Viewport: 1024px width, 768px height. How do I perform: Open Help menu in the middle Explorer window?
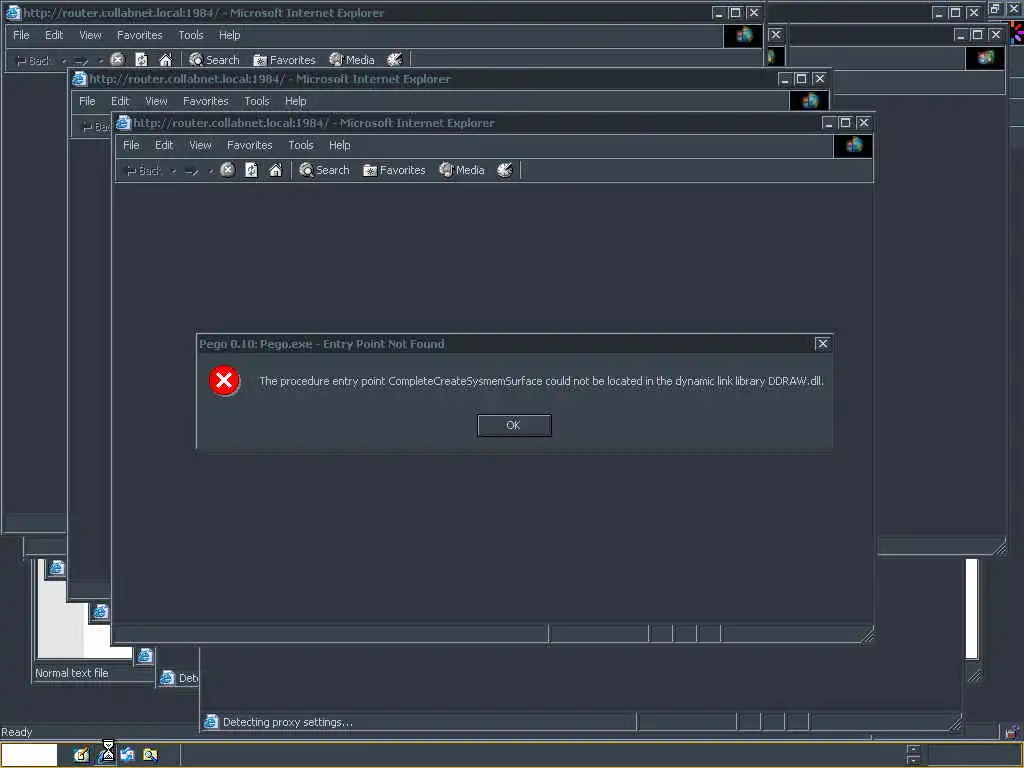[295, 101]
